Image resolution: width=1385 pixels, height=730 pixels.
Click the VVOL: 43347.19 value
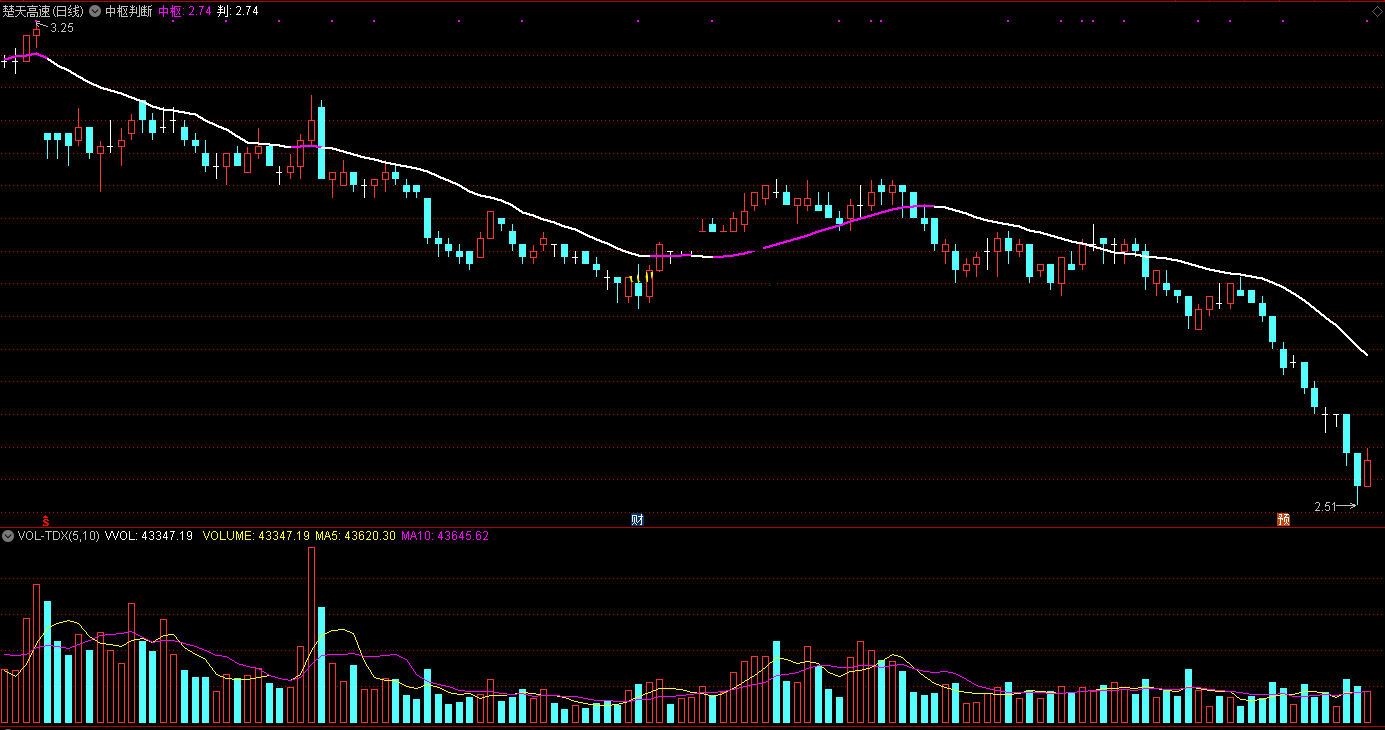coord(149,536)
